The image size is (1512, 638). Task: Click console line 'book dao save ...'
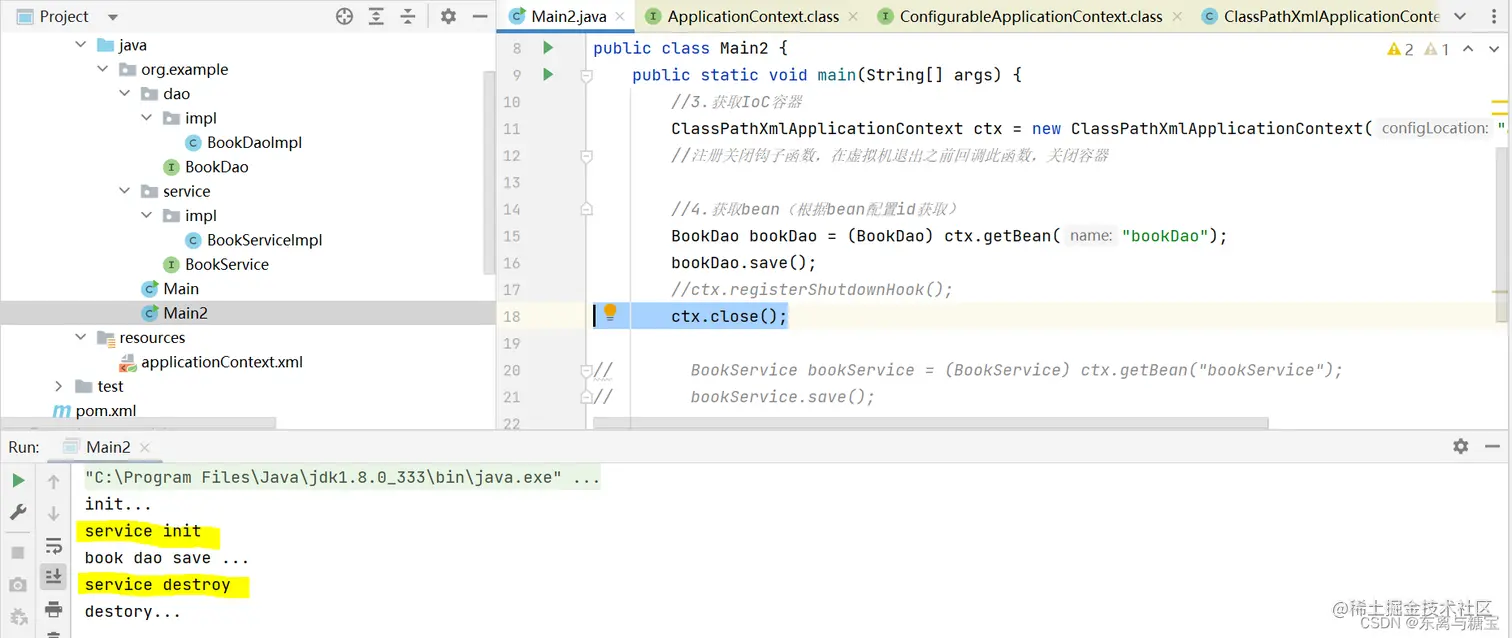pos(167,558)
